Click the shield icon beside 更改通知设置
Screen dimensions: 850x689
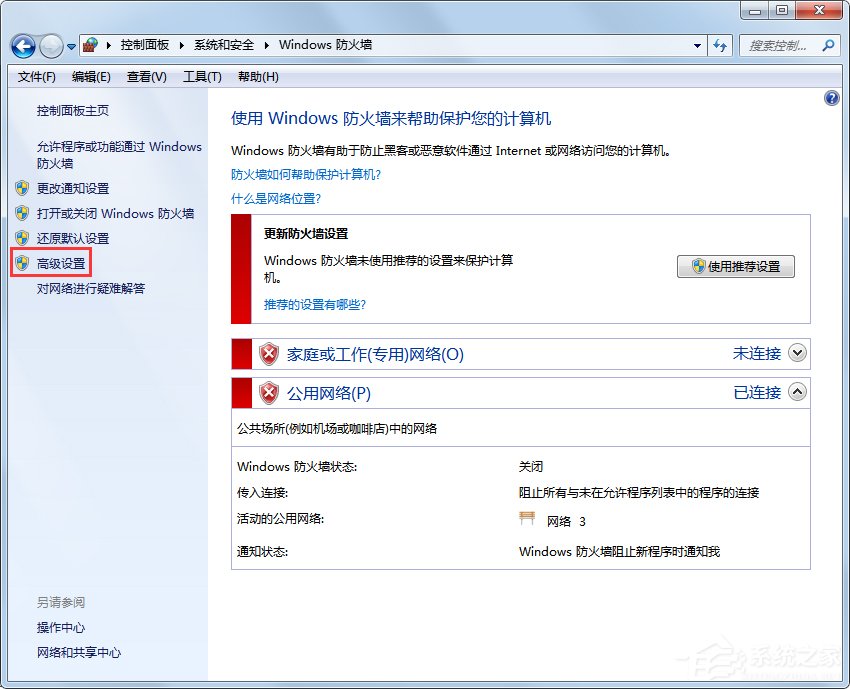[22, 188]
